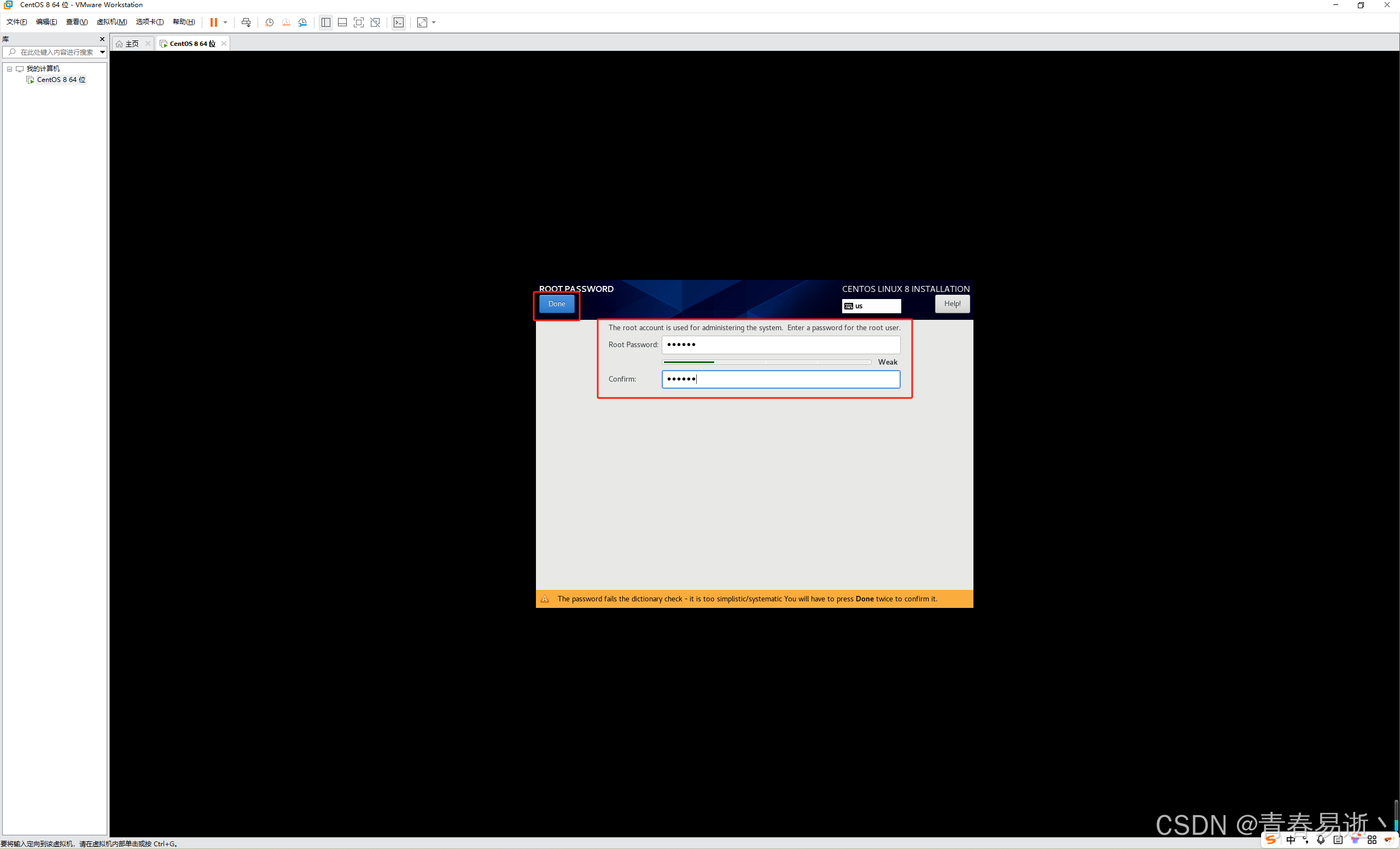Switch Sogou input between Chinese and English
The image size is (1400, 849).
[x=1291, y=841]
